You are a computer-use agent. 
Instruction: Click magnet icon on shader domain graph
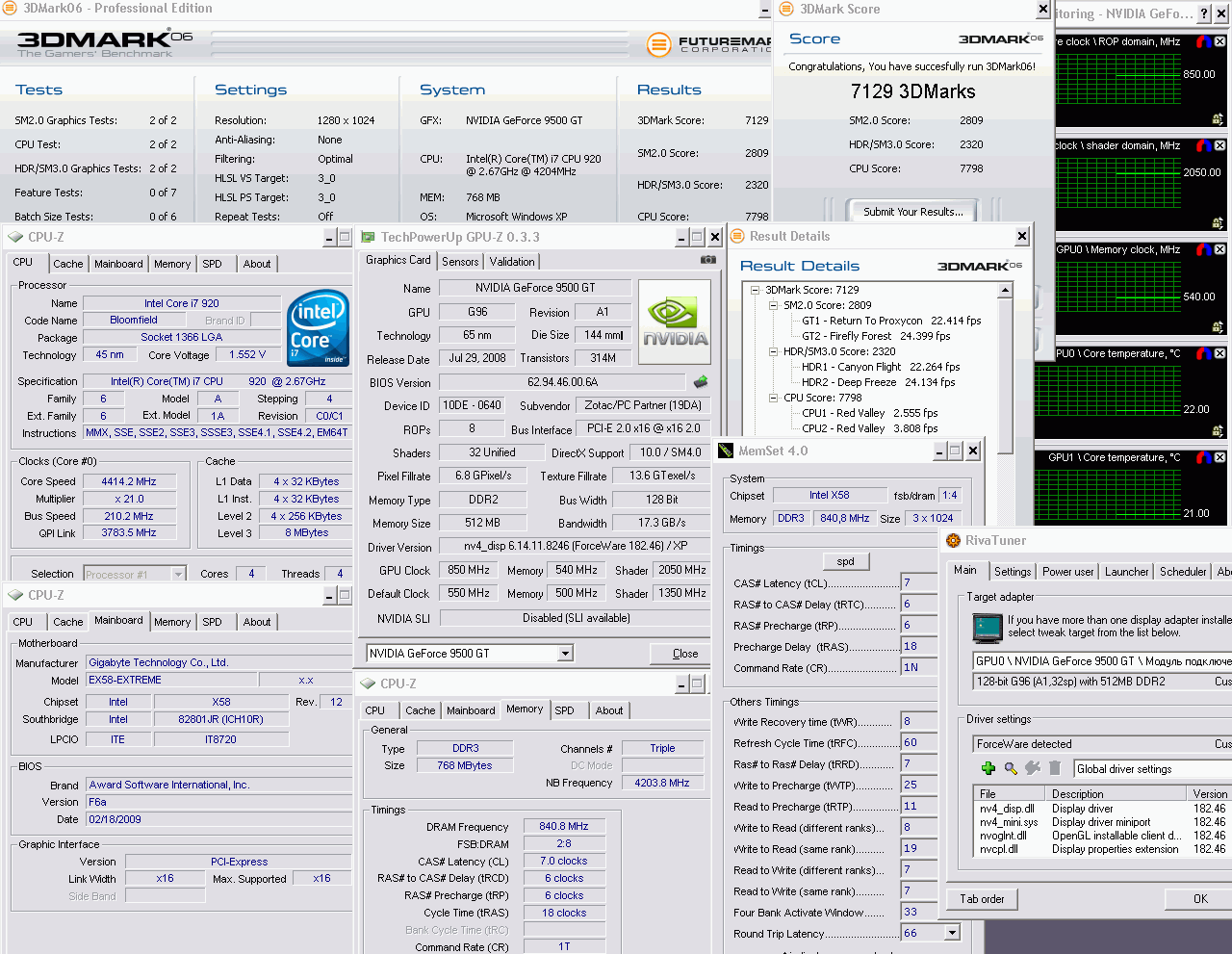coord(1204,145)
